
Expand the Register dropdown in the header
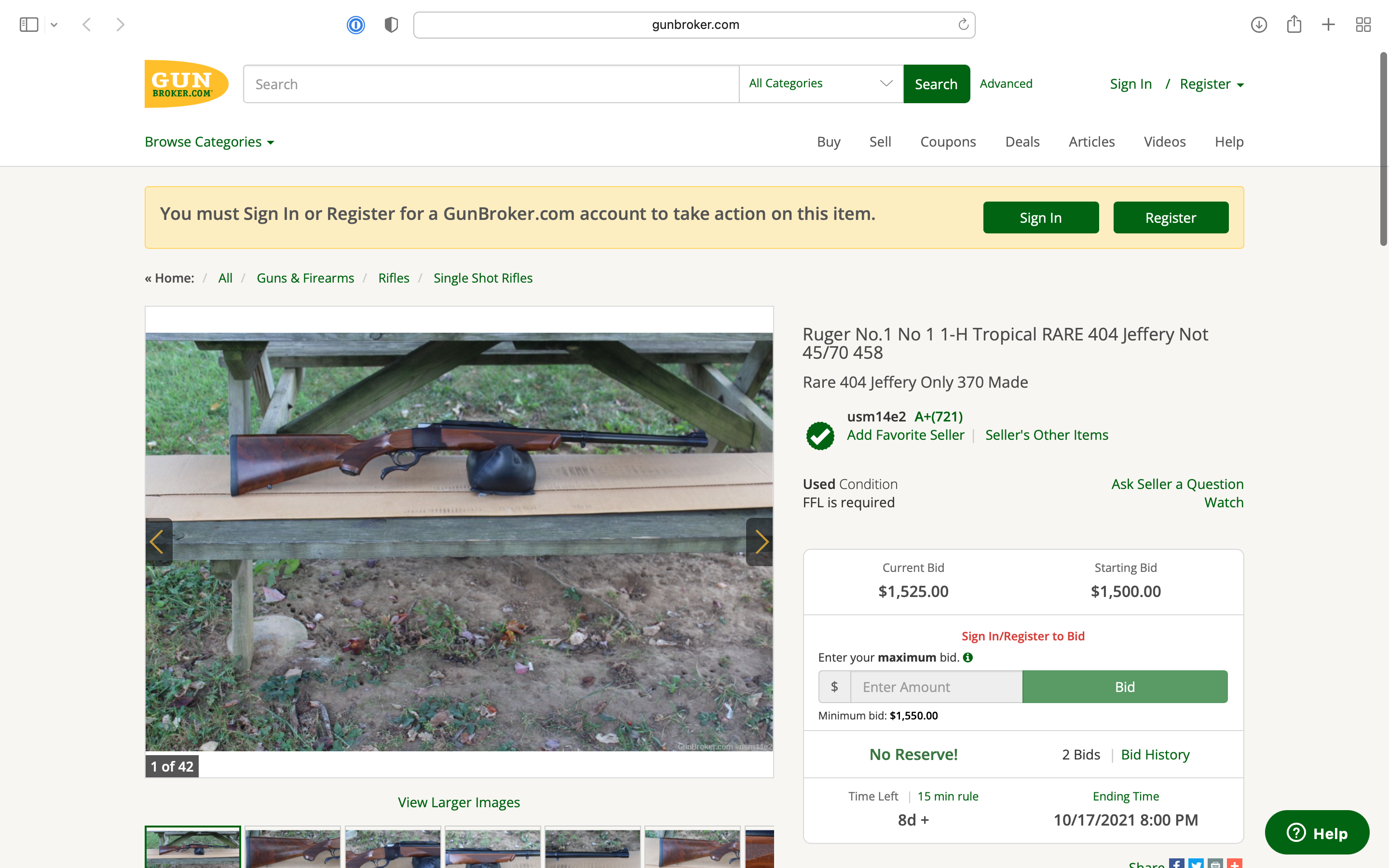click(1211, 84)
